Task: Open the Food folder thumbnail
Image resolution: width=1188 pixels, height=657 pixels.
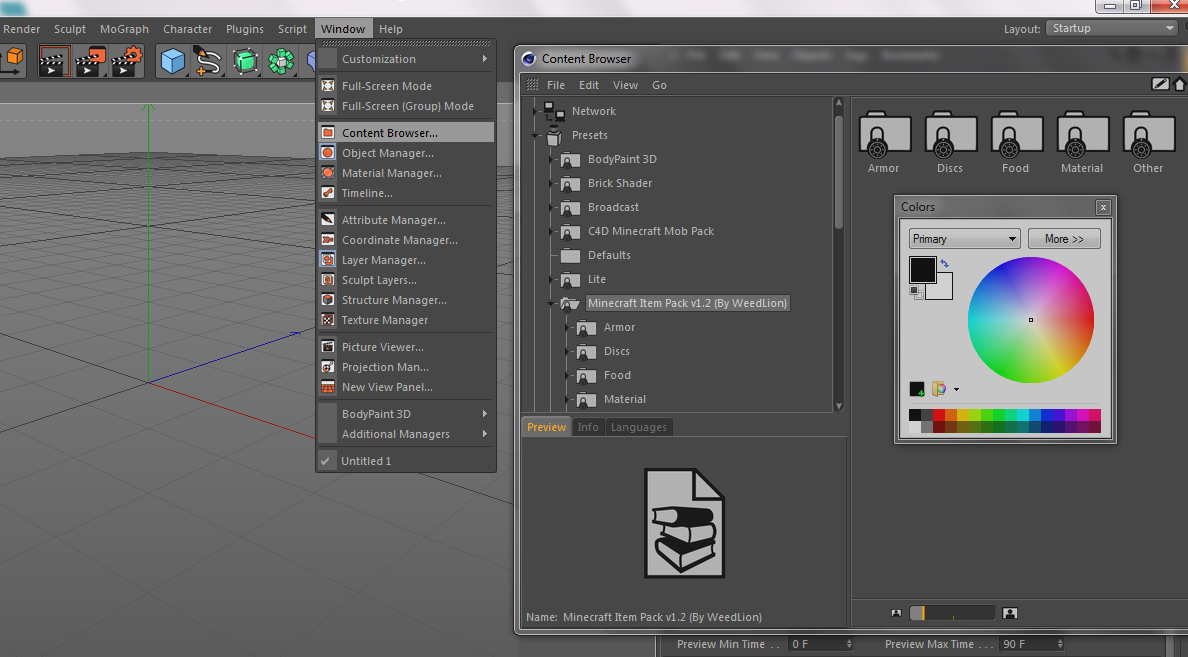Action: pyautogui.click(x=1016, y=142)
